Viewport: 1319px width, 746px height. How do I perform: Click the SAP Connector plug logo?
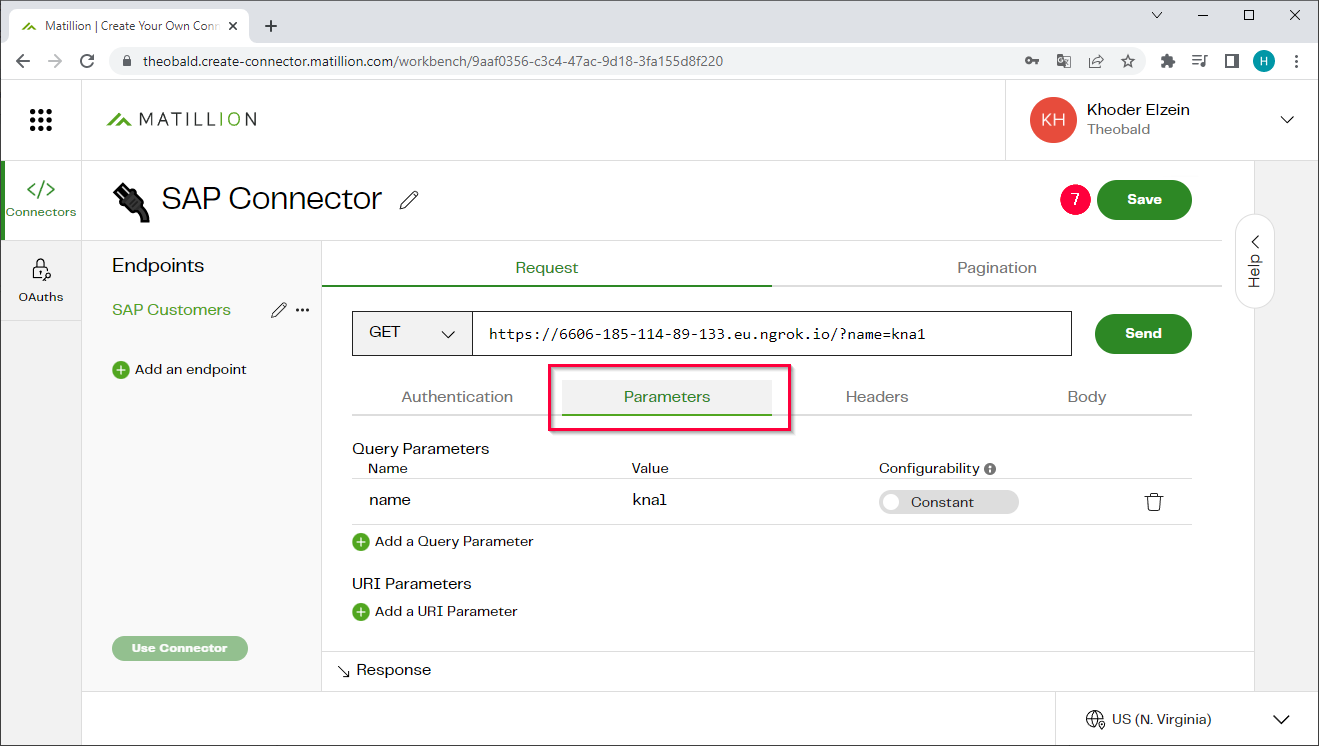click(x=132, y=201)
